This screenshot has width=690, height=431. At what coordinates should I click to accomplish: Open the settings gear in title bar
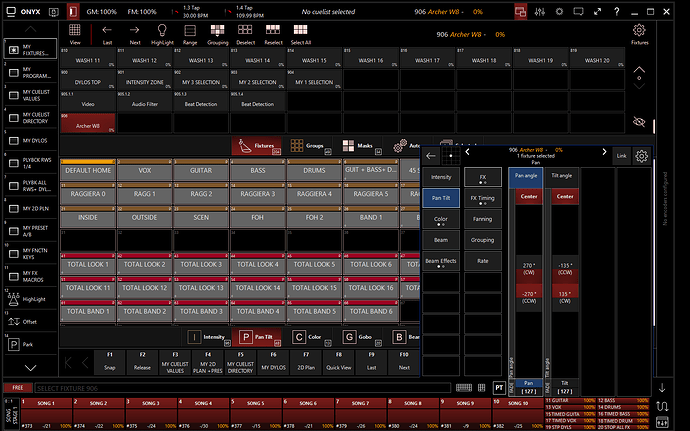(x=559, y=12)
